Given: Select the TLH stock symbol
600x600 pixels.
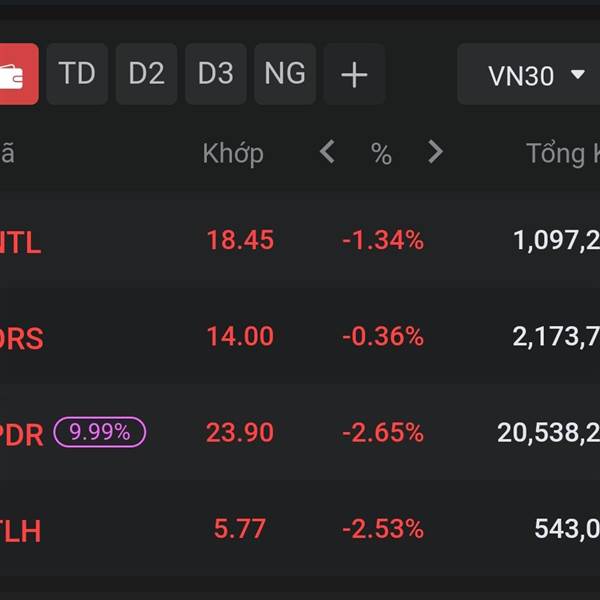Looking at the screenshot, I should [x=20, y=530].
